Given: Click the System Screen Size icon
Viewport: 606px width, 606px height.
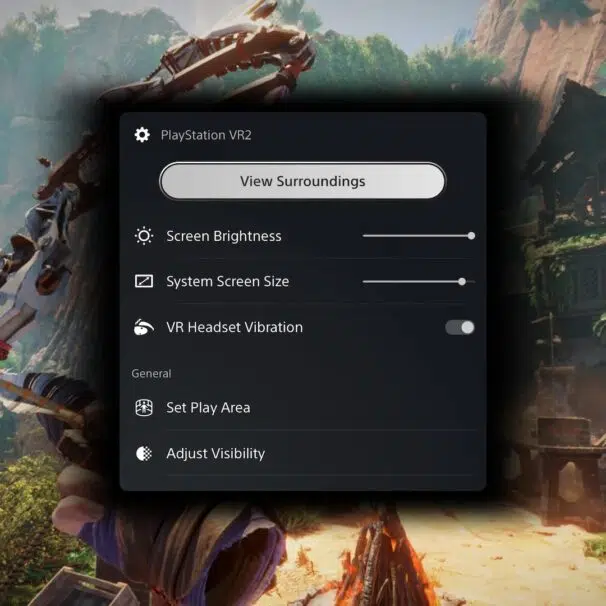Looking at the screenshot, I should pyautogui.click(x=144, y=281).
